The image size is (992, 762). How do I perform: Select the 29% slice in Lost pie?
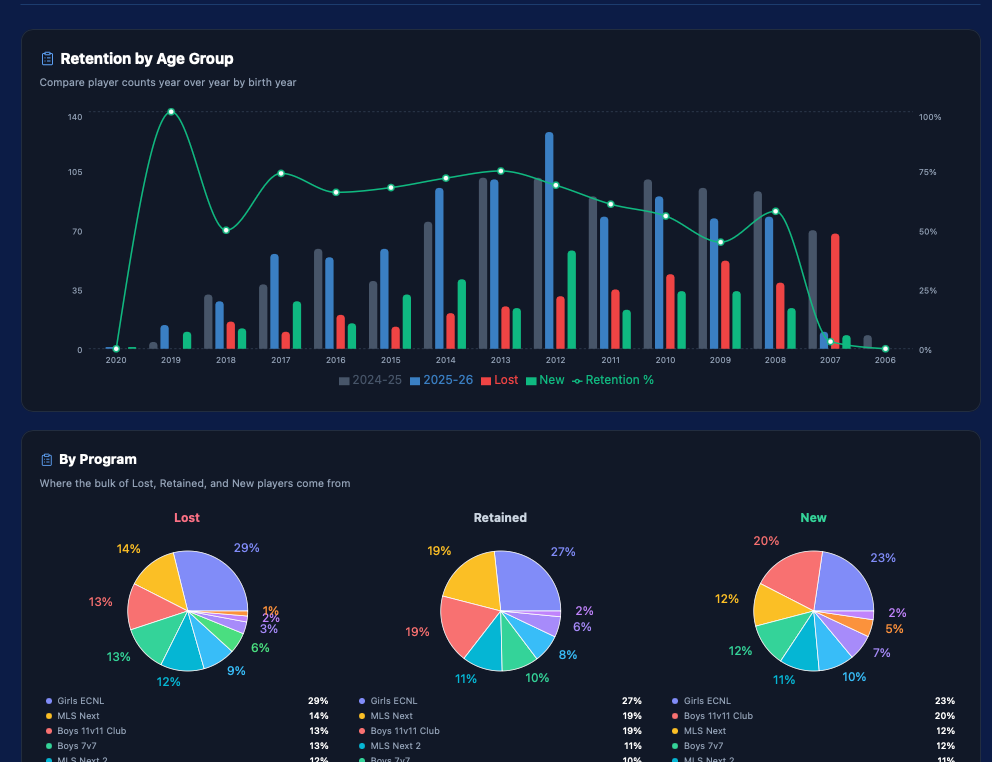click(x=212, y=579)
